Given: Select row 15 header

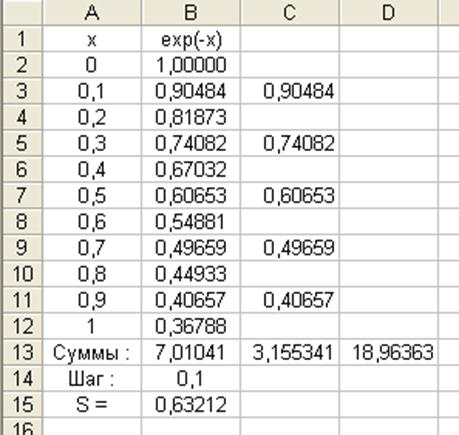Looking at the screenshot, I should coord(22,405).
